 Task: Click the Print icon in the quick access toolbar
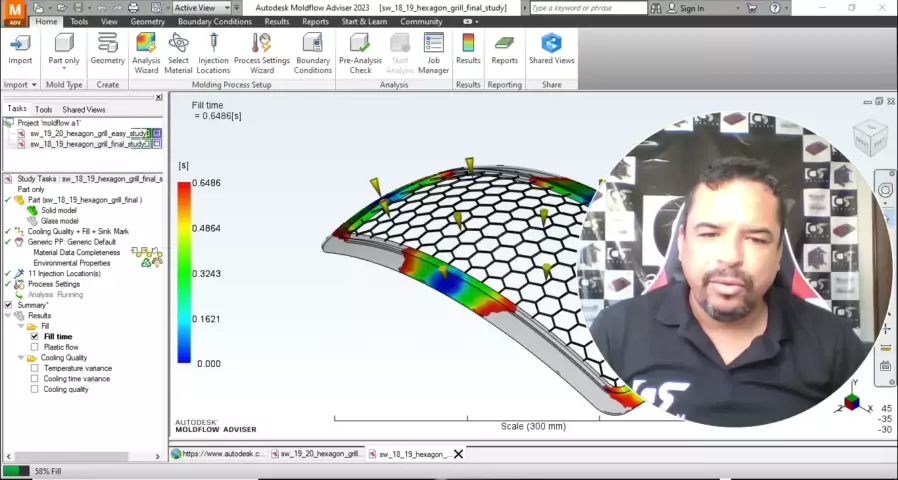133,8
